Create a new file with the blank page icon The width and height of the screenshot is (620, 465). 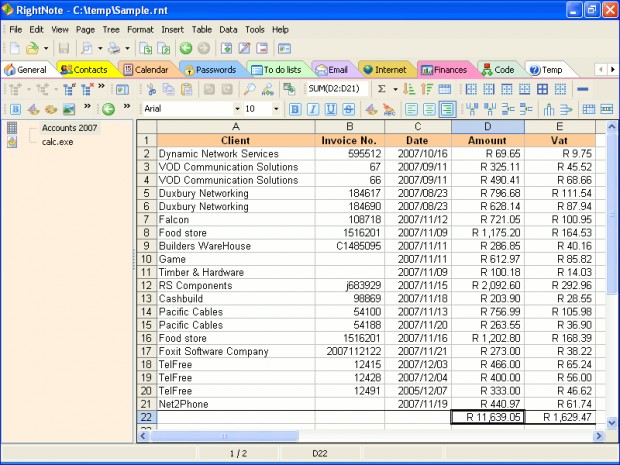coord(15,49)
